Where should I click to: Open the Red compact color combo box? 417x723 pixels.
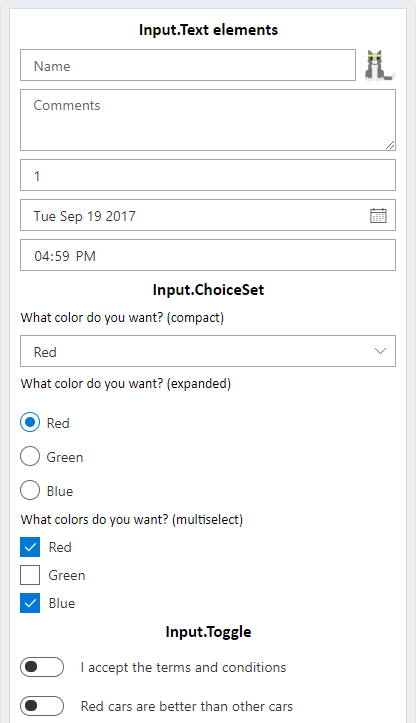click(x=208, y=351)
